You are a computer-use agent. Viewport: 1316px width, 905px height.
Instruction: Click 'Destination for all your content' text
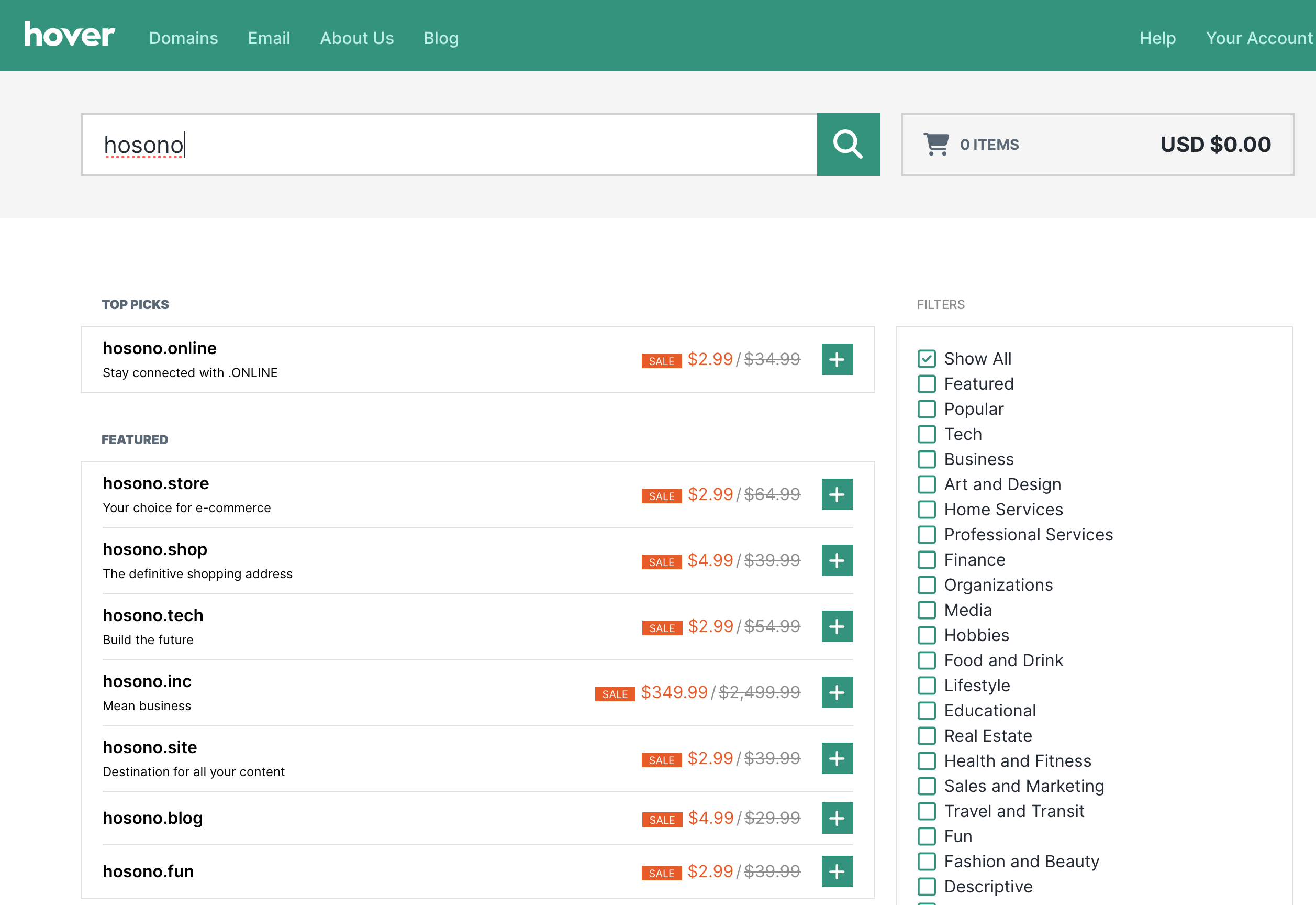pos(193,772)
